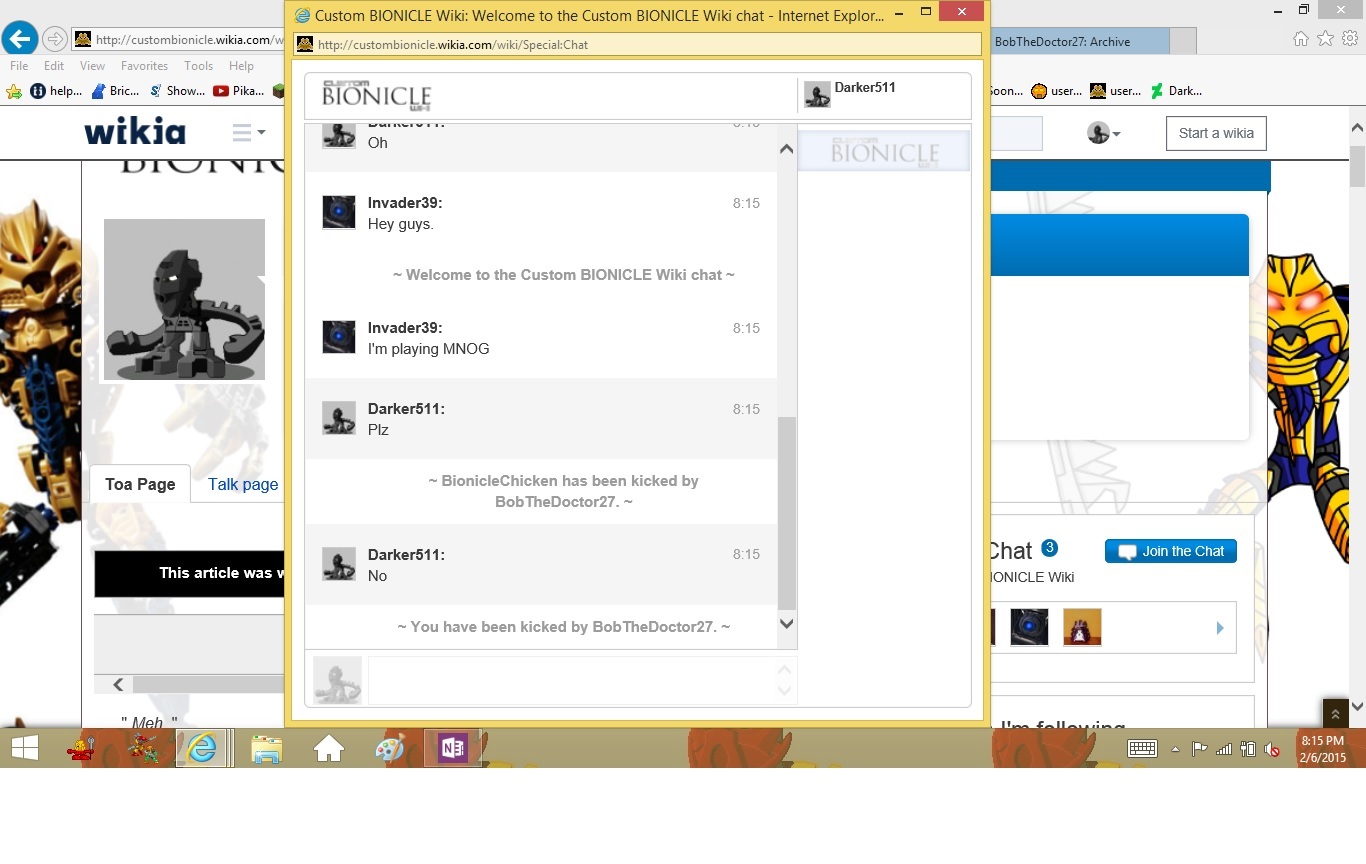This screenshot has height=864, width=1366.
Task: Click the Custom BIONICLE logo in chat header
Action: (376, 96)
